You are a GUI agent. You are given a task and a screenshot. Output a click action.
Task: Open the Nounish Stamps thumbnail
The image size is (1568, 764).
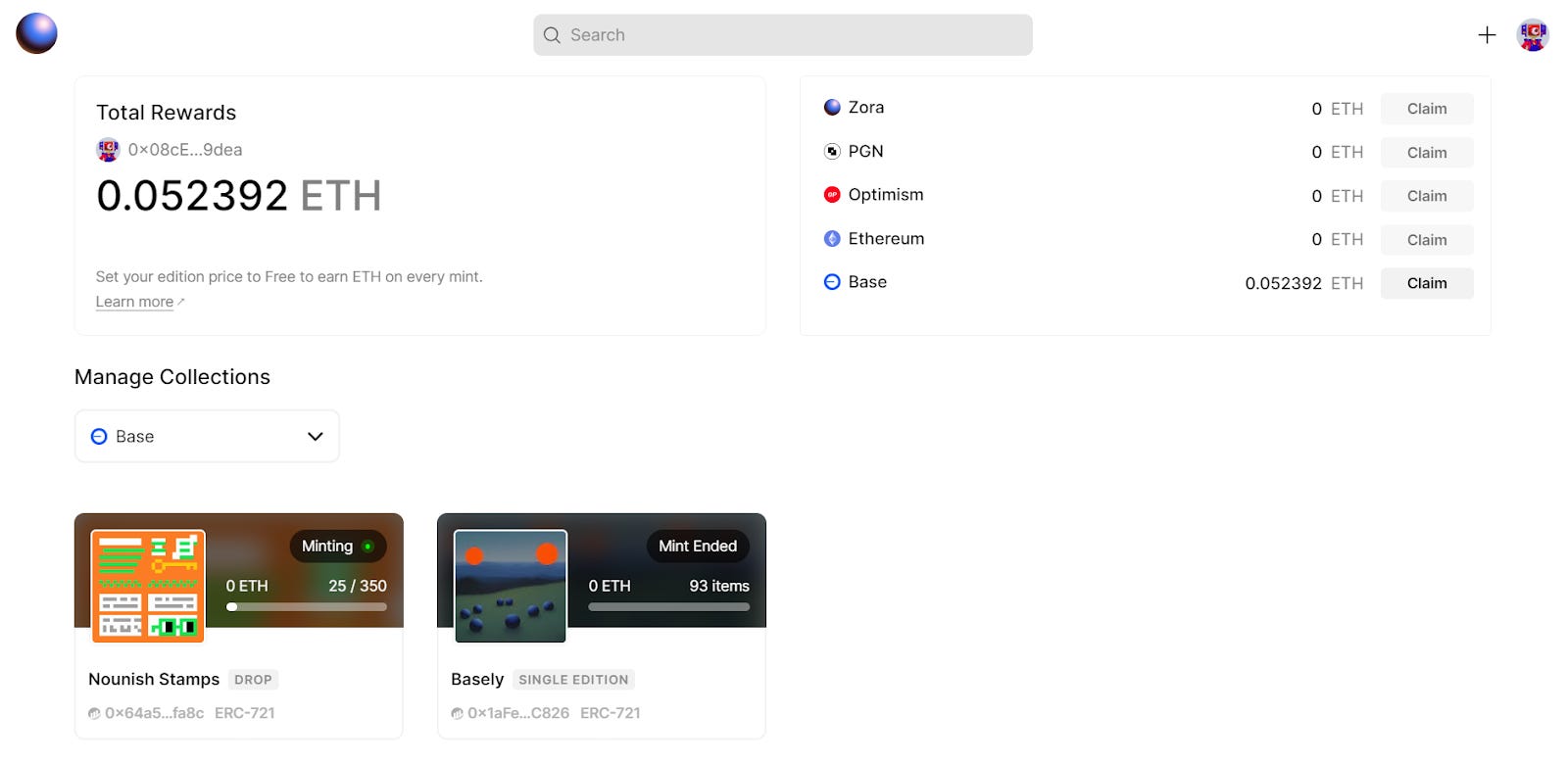[148, 587]
